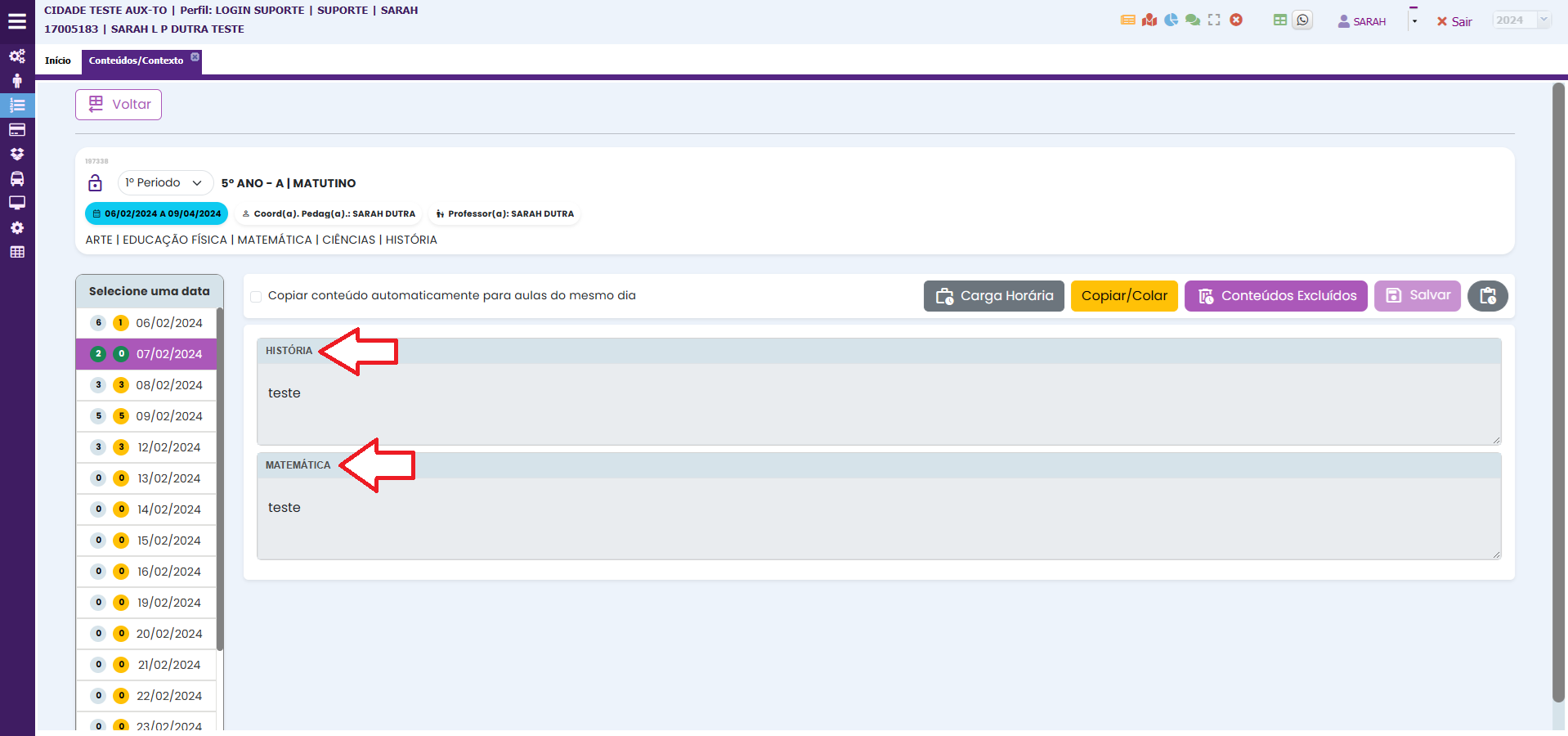The image size is (1568, 736).
Task: Click the Copiar/Colar button
Action: 1124,296
